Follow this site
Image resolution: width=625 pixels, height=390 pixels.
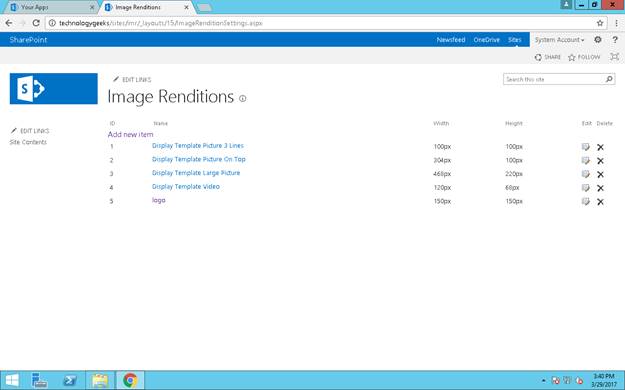pos(584,57)
